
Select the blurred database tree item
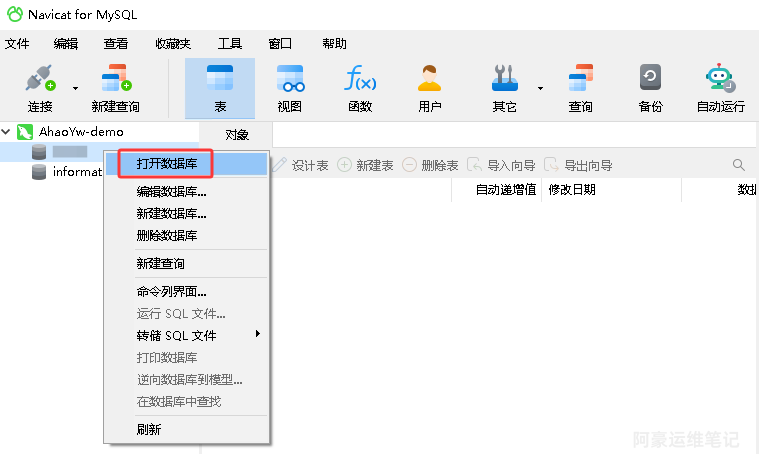click(x=70, y=152)
